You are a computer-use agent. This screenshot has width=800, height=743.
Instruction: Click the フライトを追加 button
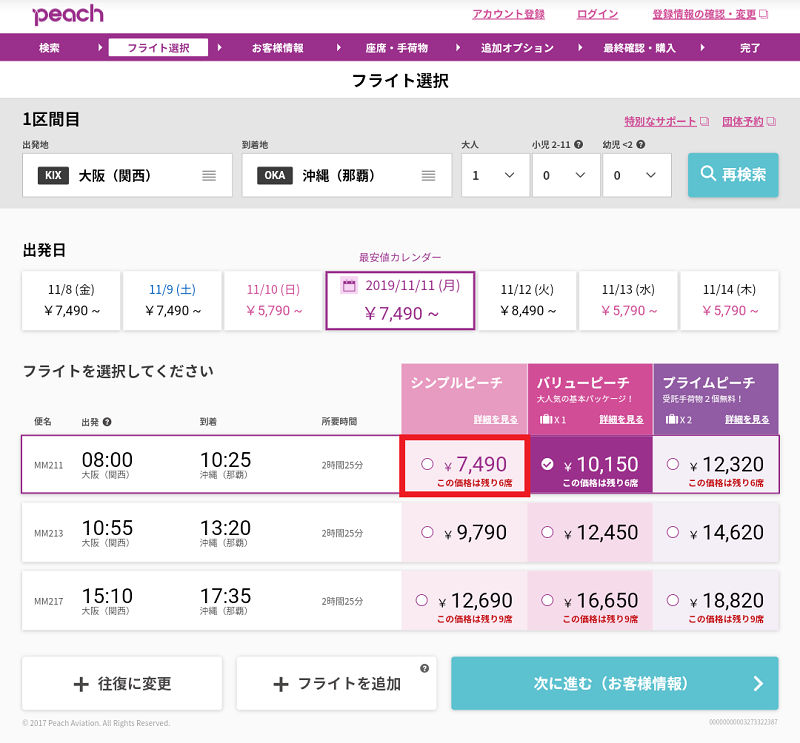point(337,683)
